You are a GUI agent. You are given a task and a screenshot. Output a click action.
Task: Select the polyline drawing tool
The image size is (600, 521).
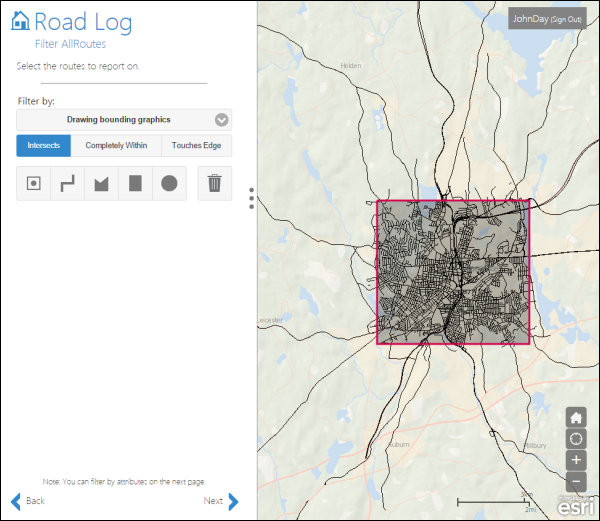click(68, 184)
